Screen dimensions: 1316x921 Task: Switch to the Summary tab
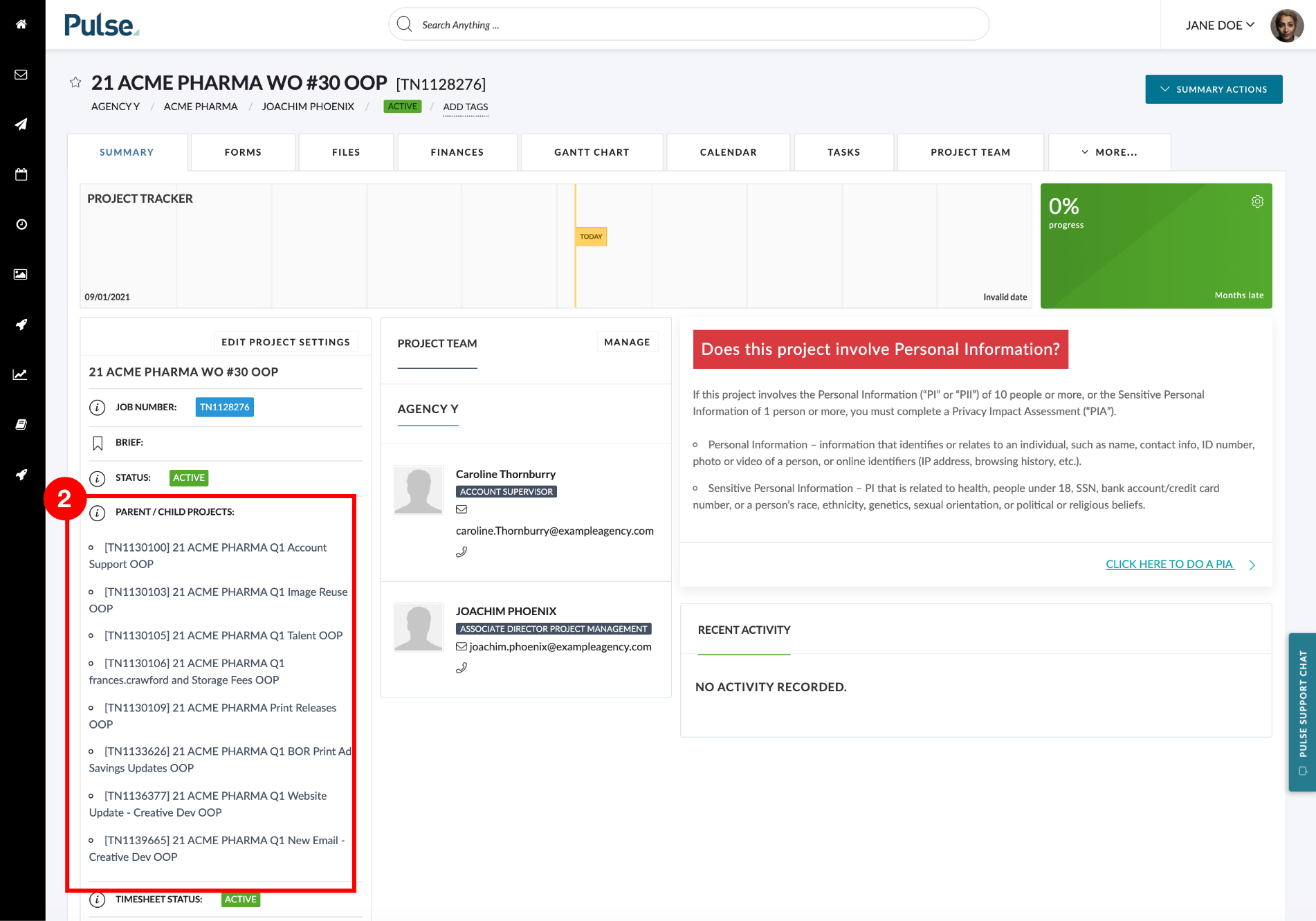[127, 152]
